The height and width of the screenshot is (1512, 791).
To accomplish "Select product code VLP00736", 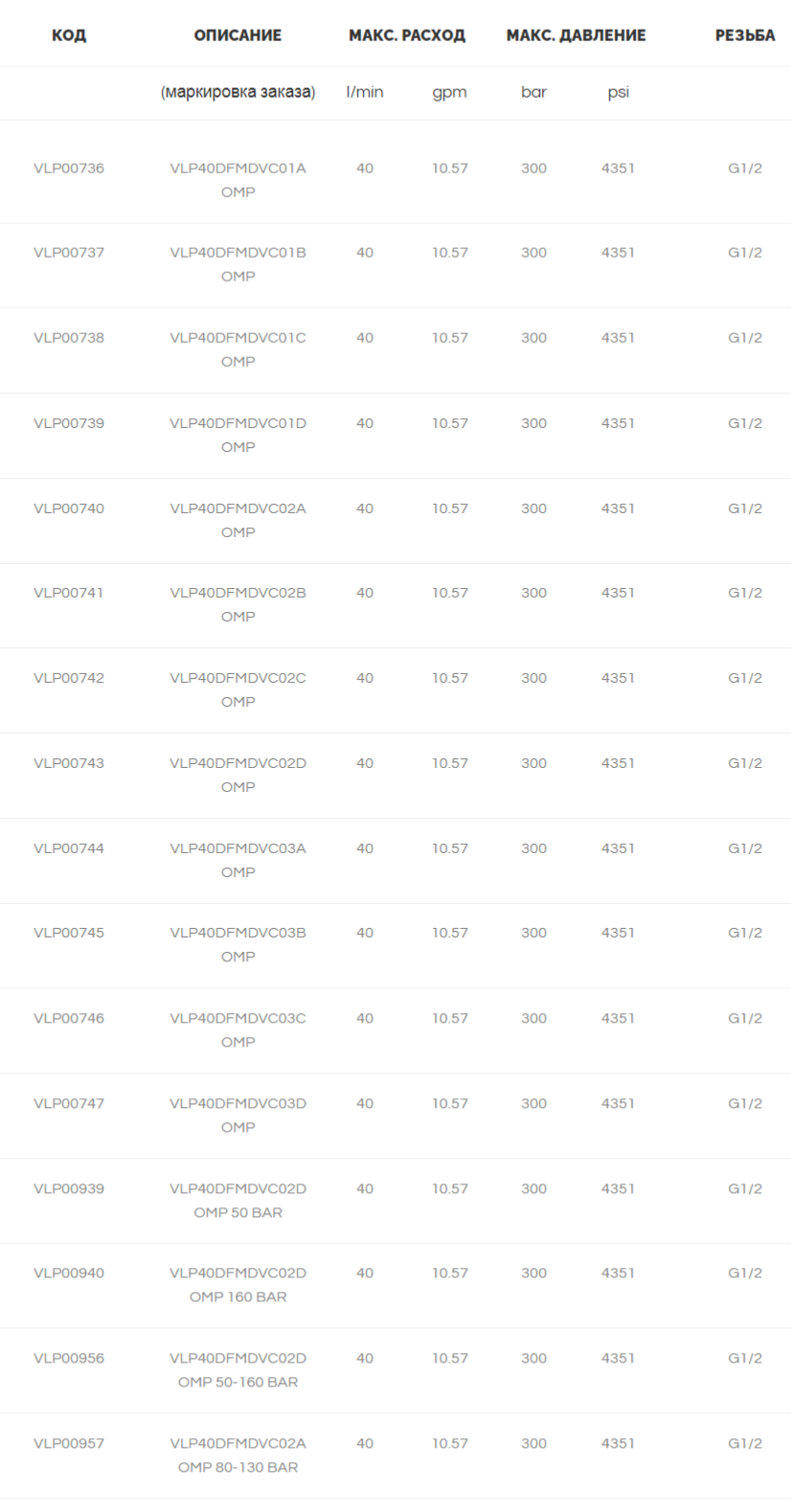I will point(69,169).
